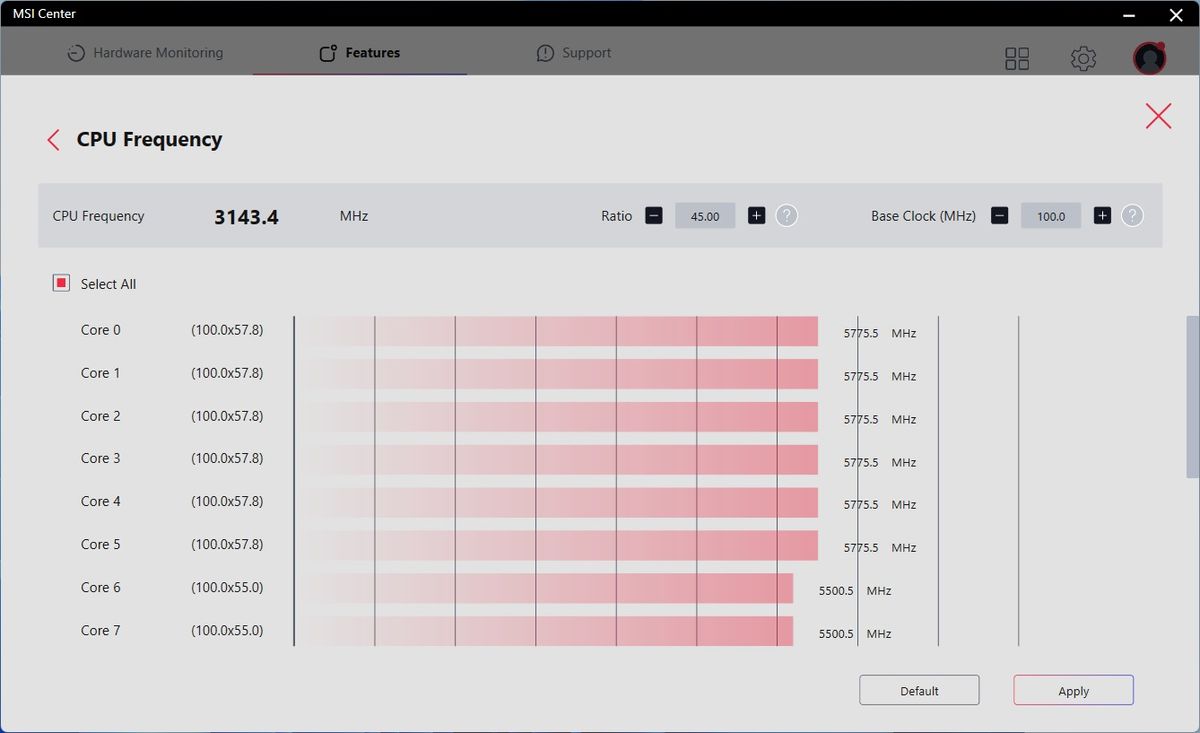Open the apps grid icon
1200x733 pixels.
click(x=1017, y=59)
